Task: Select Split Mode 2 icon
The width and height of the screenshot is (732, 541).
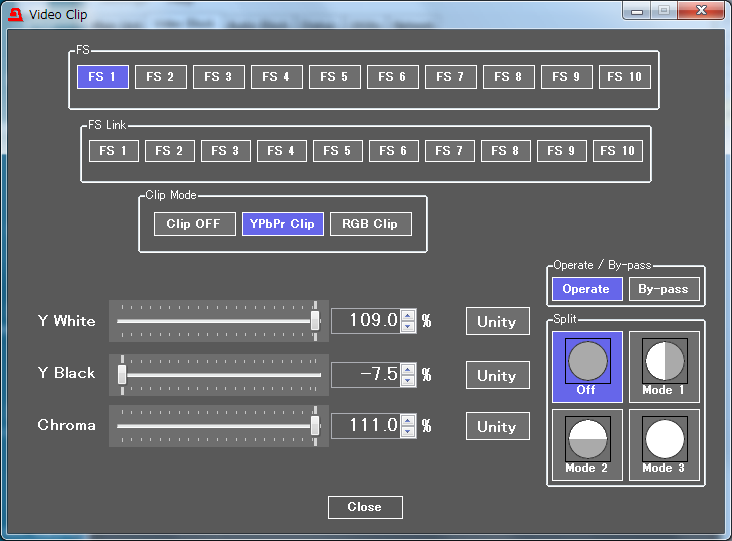Action: coord(586,439)
